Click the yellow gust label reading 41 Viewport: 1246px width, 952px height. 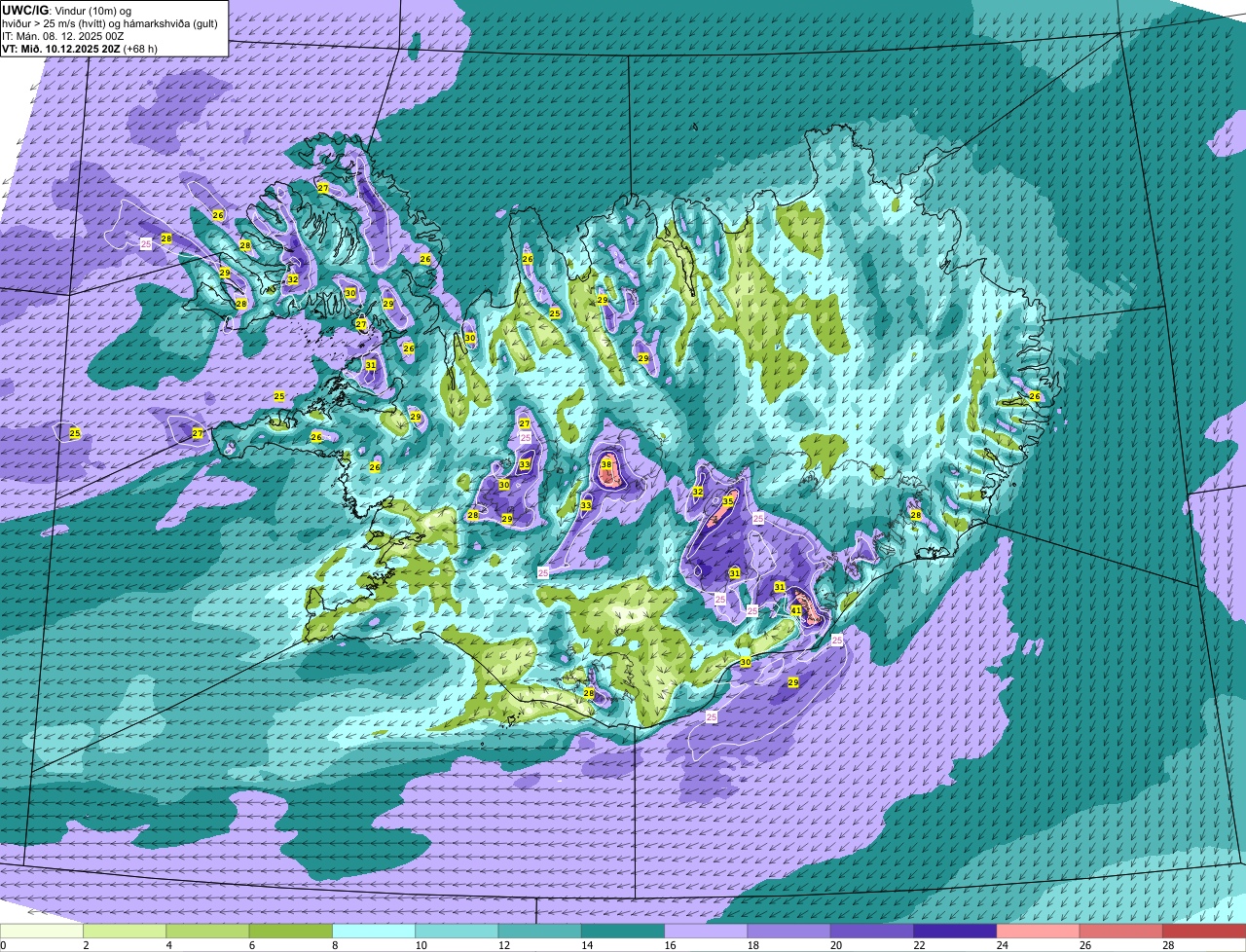click(x=796, y=610)
